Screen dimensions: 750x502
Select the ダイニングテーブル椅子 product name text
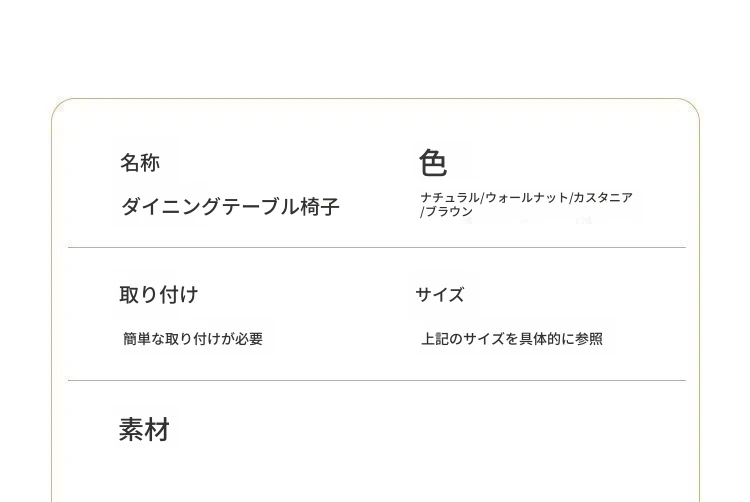point(230,207)
